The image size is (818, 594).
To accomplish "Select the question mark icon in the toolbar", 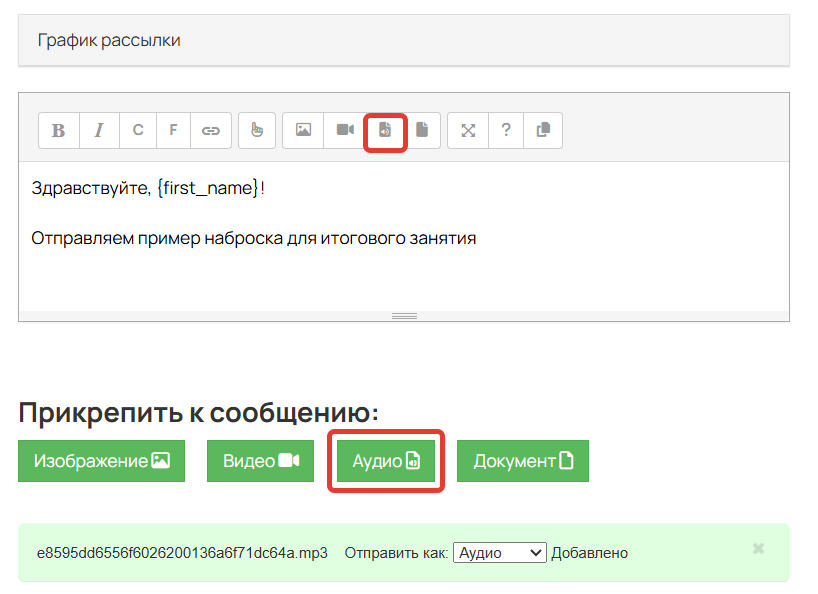I will pos(505,130).
